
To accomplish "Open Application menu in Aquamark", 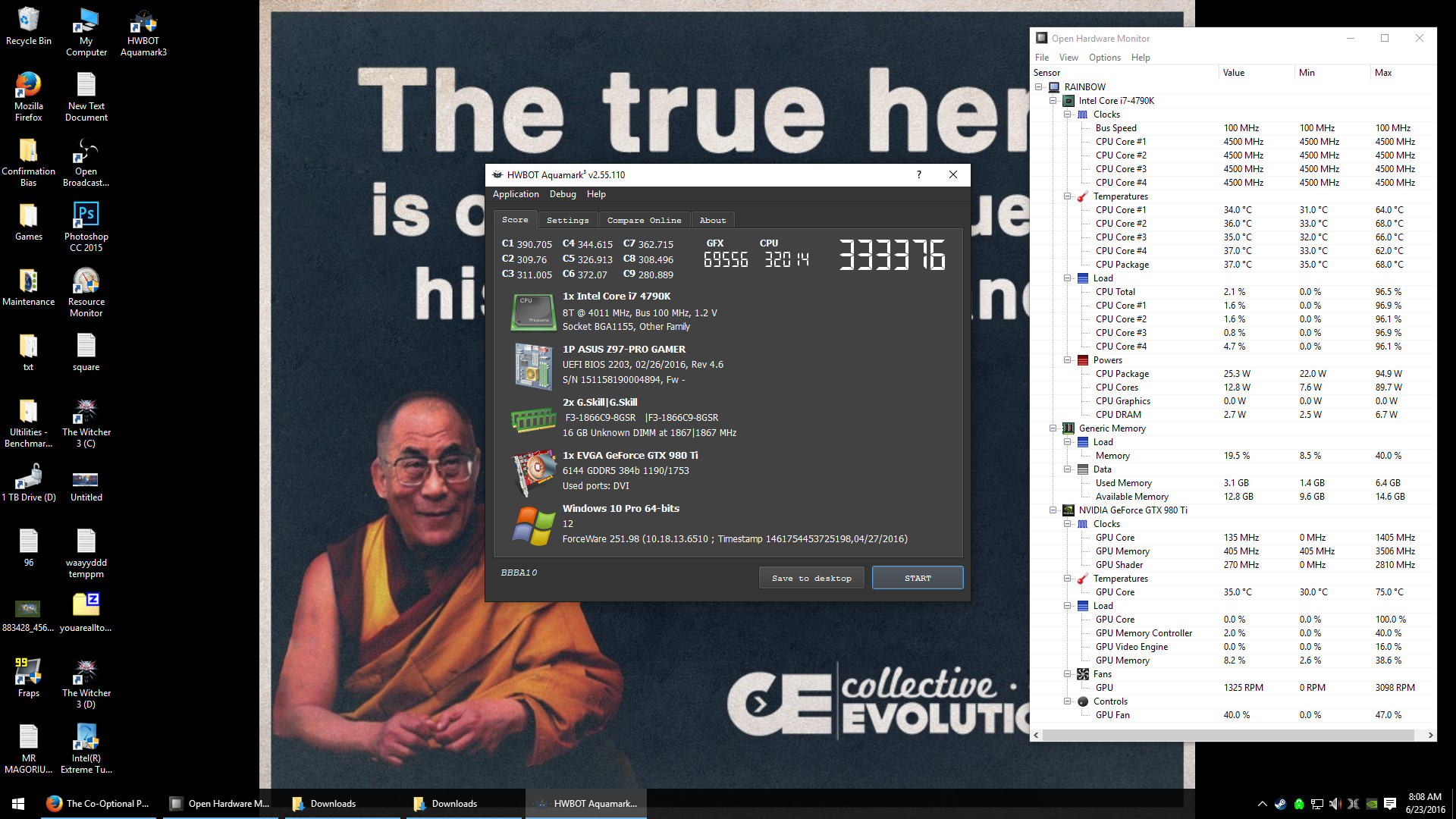I will pyautogui.click(x=516, y=194).
